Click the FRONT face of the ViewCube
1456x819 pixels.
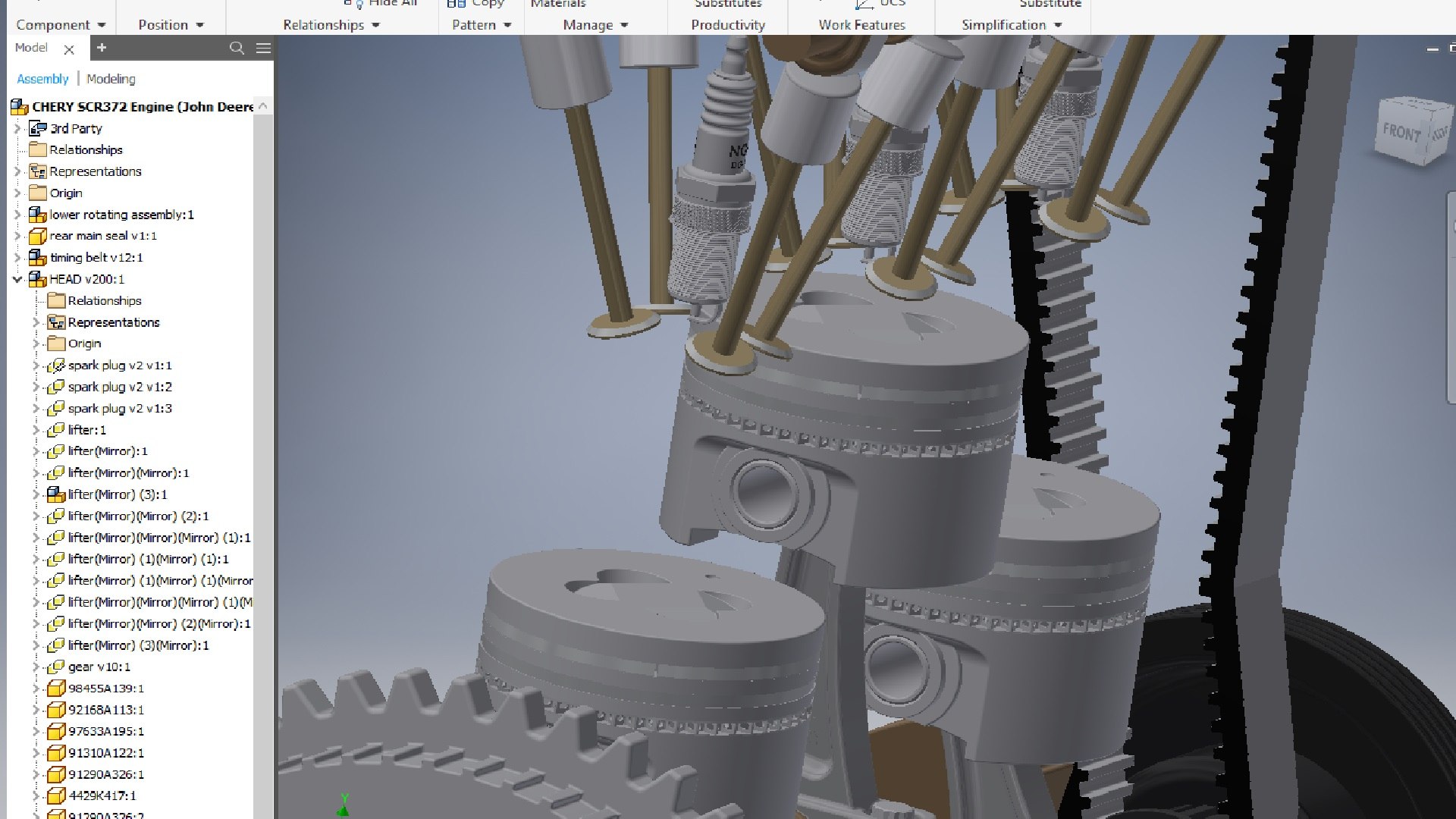click(1400, 133)
